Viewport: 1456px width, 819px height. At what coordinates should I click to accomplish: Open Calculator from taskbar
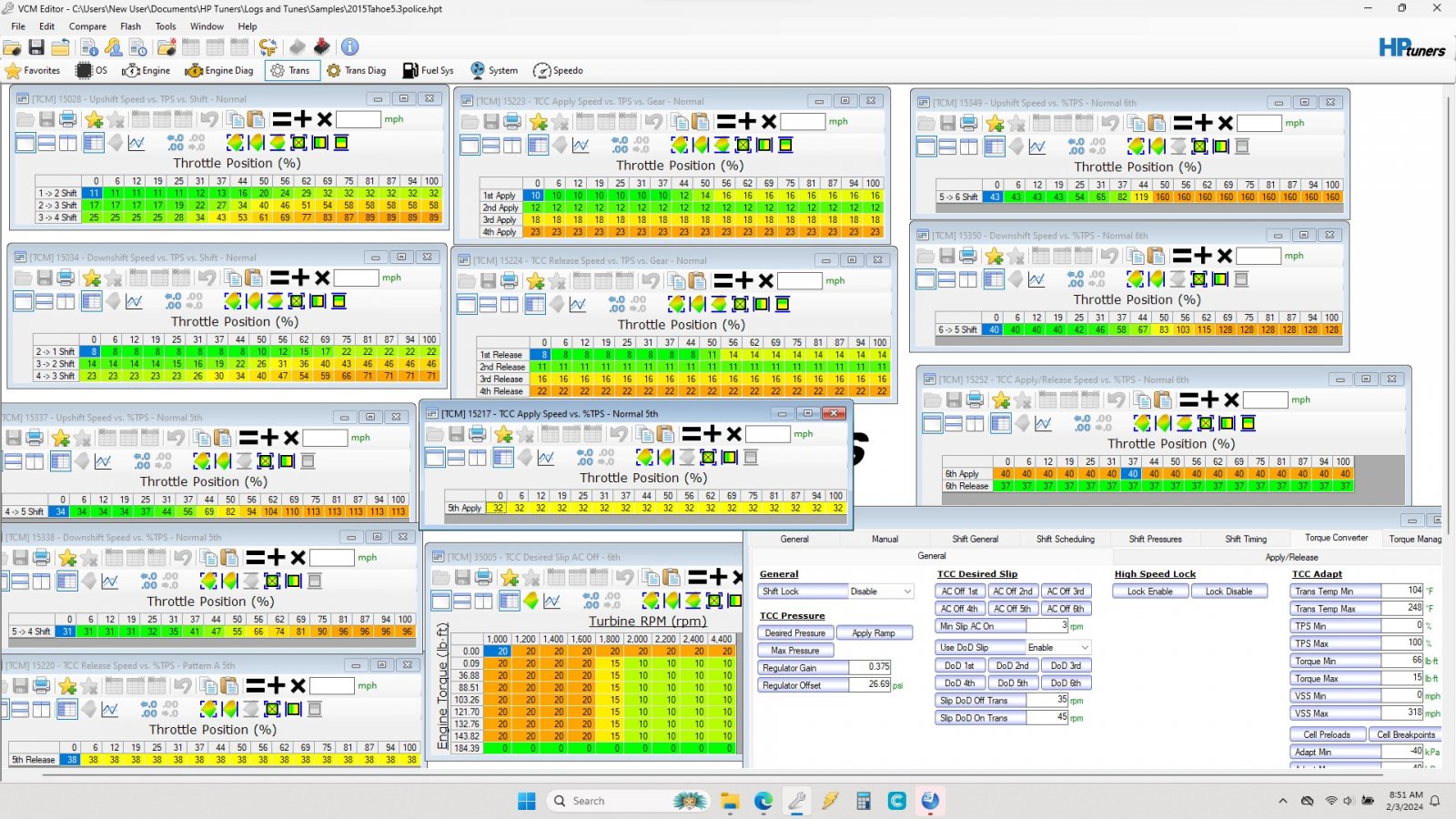click(863, 801)
